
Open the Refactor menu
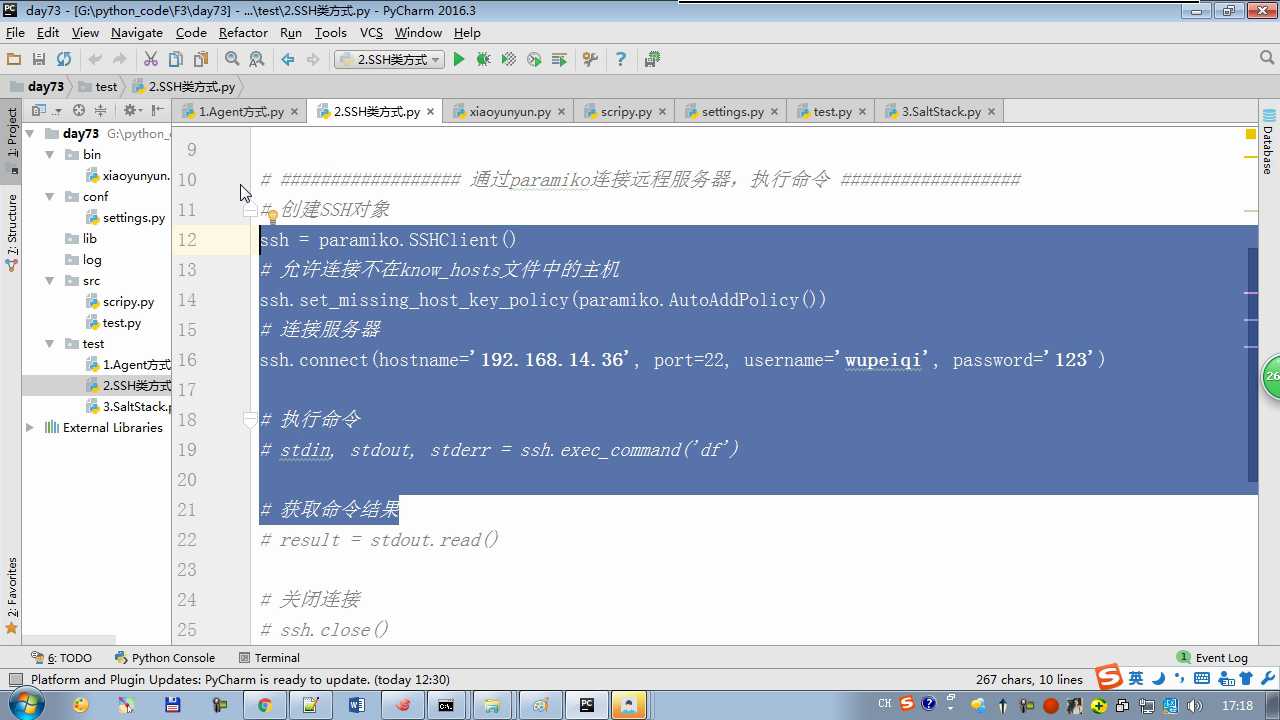[243, 33]
